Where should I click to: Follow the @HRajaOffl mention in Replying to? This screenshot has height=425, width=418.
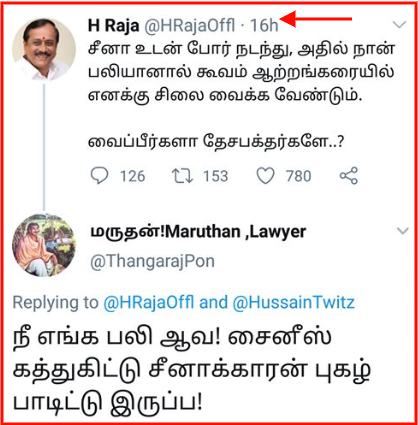coord(148,303)
